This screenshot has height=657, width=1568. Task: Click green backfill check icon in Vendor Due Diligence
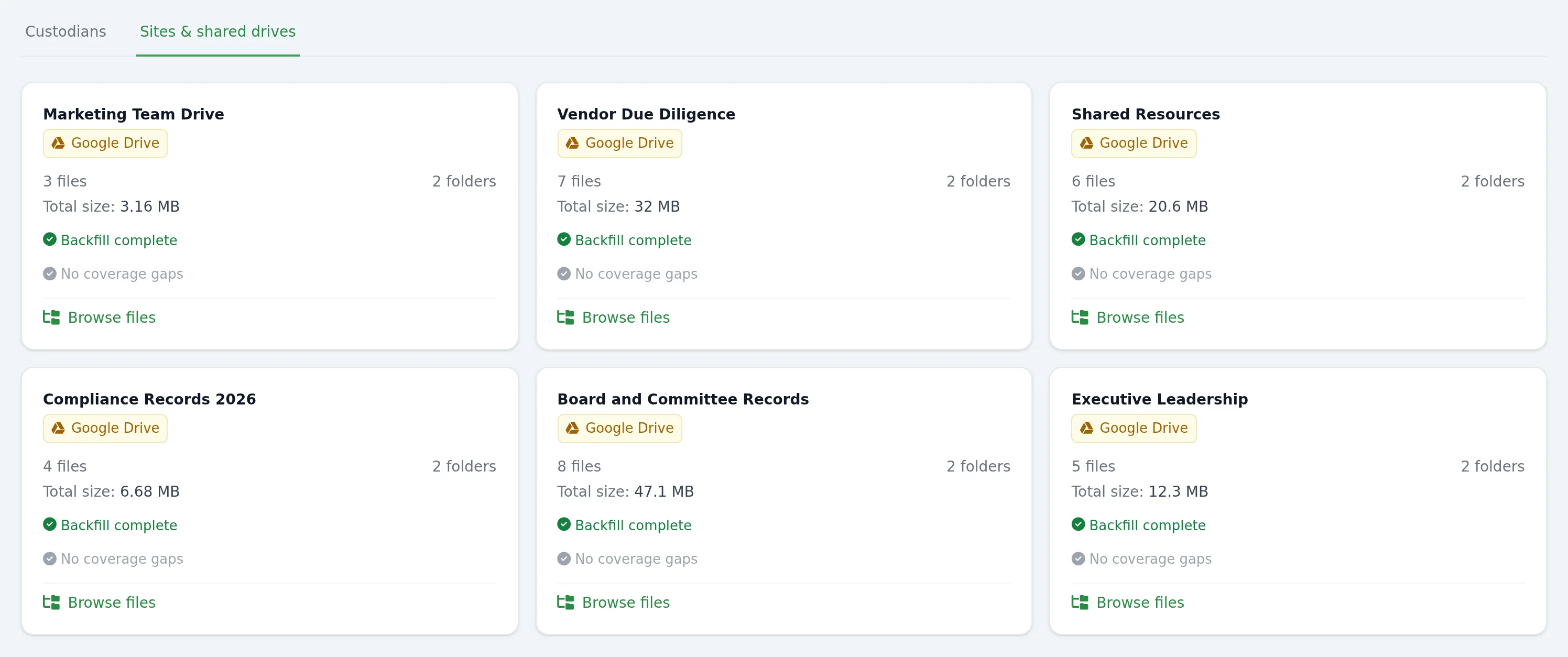(x=564, y=239)
